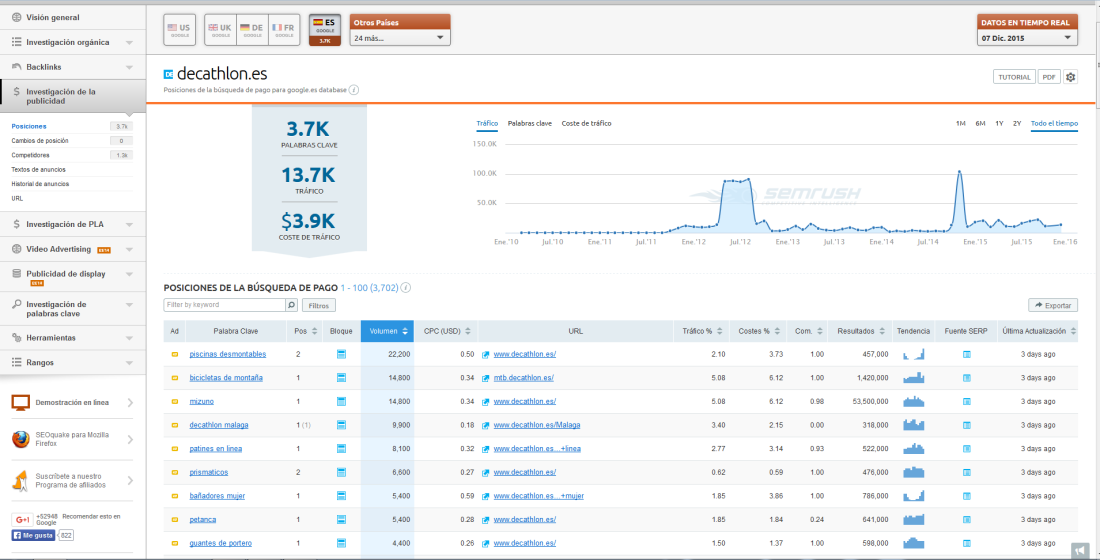Open Historial de anuncios in sidebar

coord(40,184)
